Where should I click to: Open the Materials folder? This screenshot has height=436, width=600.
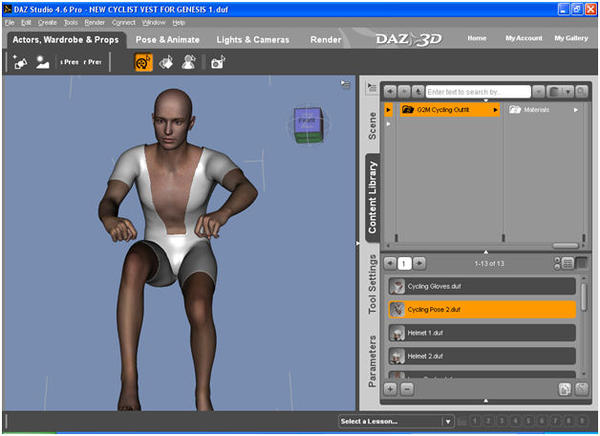536,110
